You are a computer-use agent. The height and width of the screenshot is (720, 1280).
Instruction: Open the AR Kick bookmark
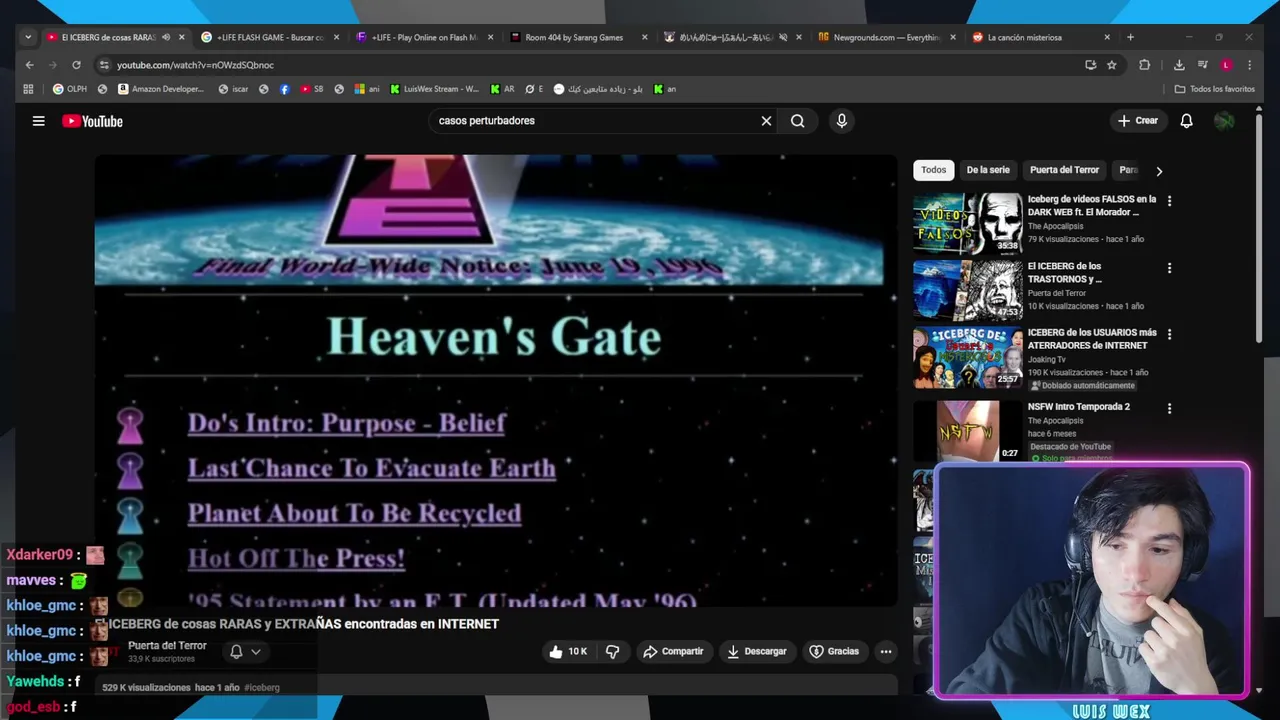(502, 89)
